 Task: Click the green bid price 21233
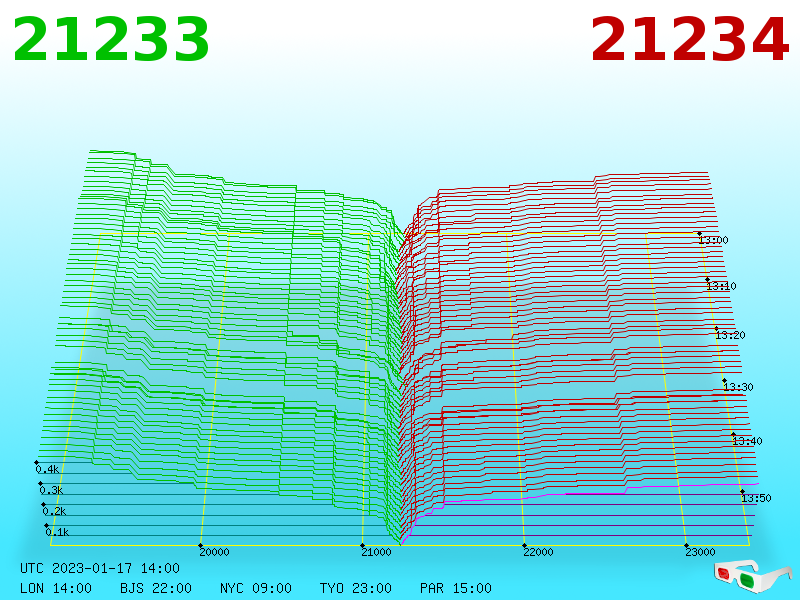[x=111, y=40]
